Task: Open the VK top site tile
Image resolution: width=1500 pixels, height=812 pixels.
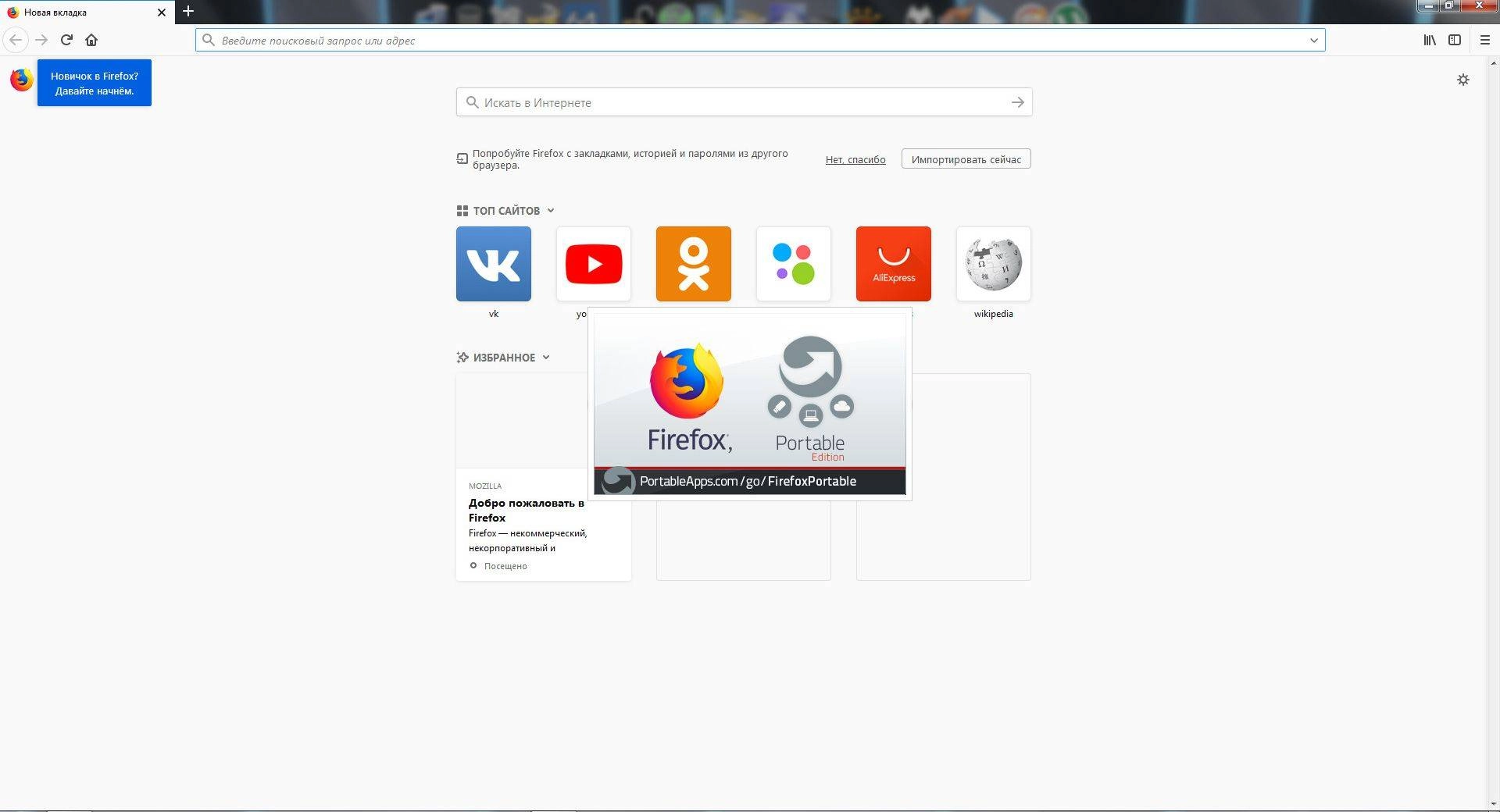Action: [494, 264]
